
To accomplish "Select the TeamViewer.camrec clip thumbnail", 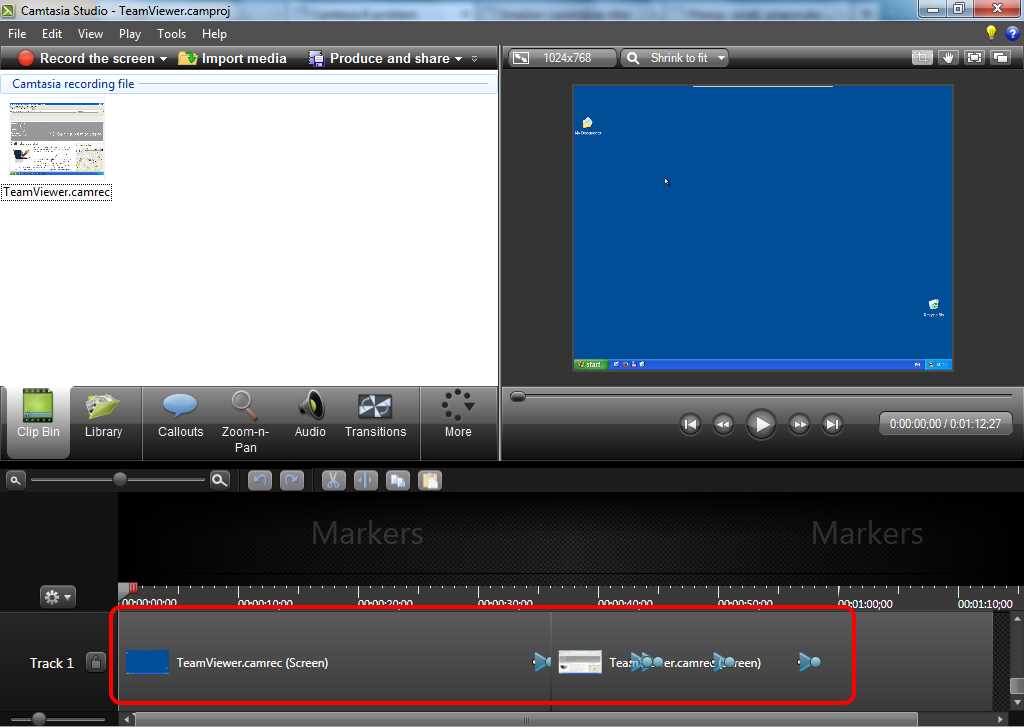I will 57,138.
